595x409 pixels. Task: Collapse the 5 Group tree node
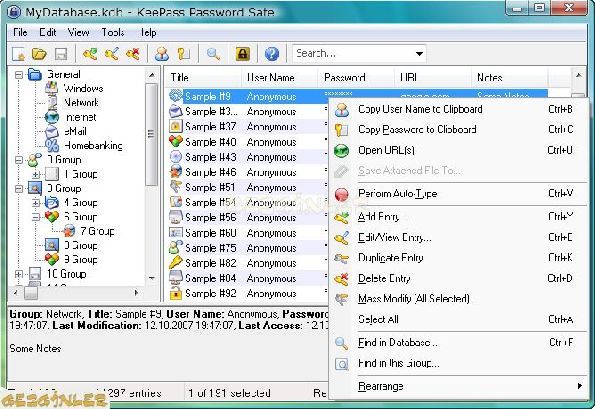[x=36, y=217]
